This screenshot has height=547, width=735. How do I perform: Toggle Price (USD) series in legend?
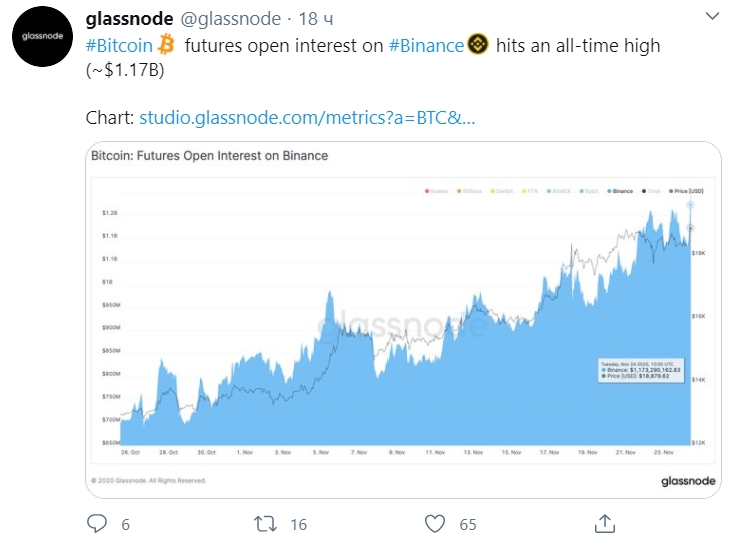click(686, 191)
